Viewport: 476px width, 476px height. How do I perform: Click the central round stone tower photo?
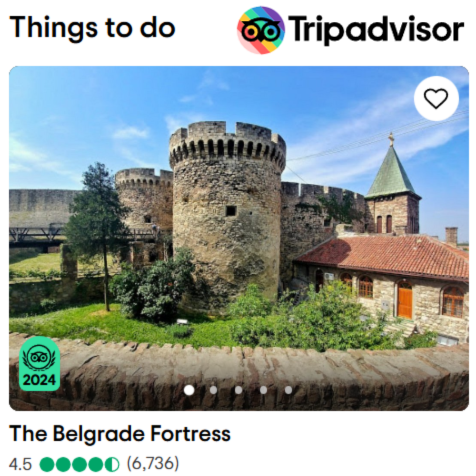[x=227, y=210]
